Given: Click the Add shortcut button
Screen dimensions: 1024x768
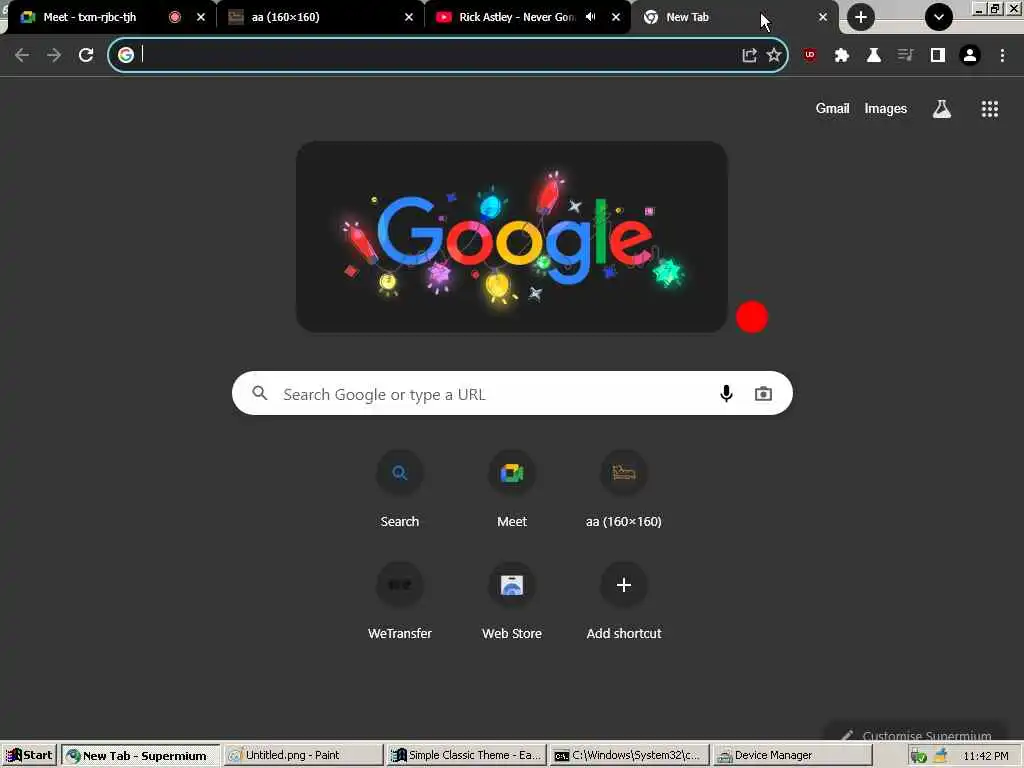Looking at the screenshot, I should (624, 601).
